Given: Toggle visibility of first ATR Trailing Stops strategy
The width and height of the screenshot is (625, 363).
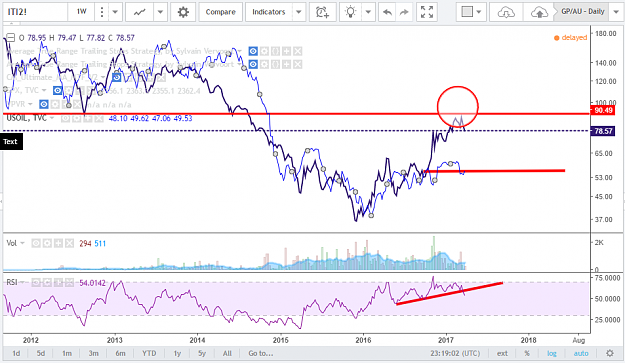Looking at the screenshot, I should coord(253,51).
